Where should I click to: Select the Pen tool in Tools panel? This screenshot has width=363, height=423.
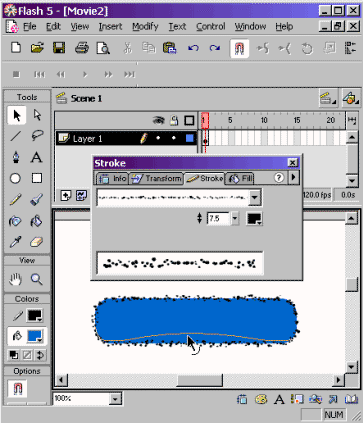[x=16, y=157]
